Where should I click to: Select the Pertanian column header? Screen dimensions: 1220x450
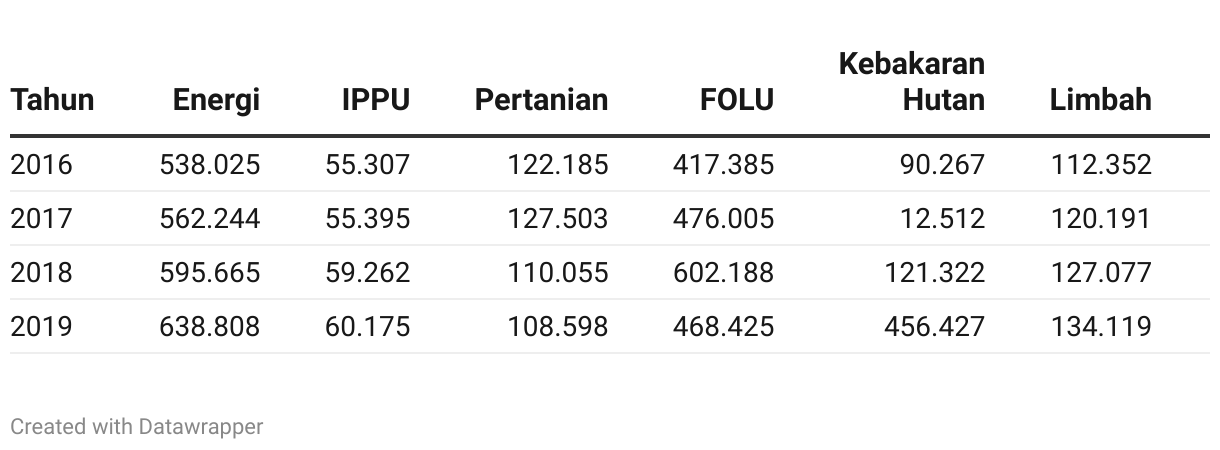pyautogui.click(x=541, y=100)
